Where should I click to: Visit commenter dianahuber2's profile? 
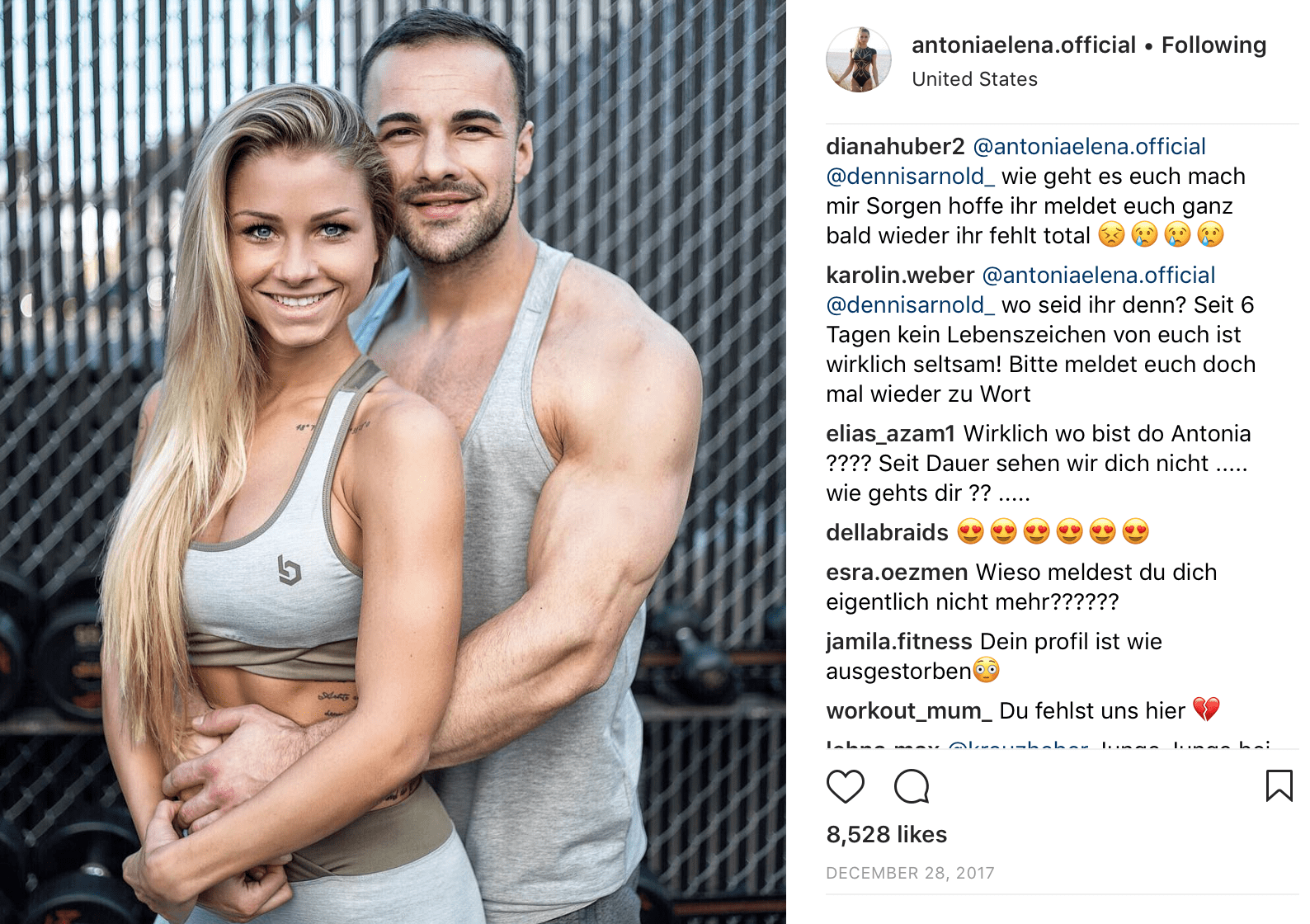point(895,147)
